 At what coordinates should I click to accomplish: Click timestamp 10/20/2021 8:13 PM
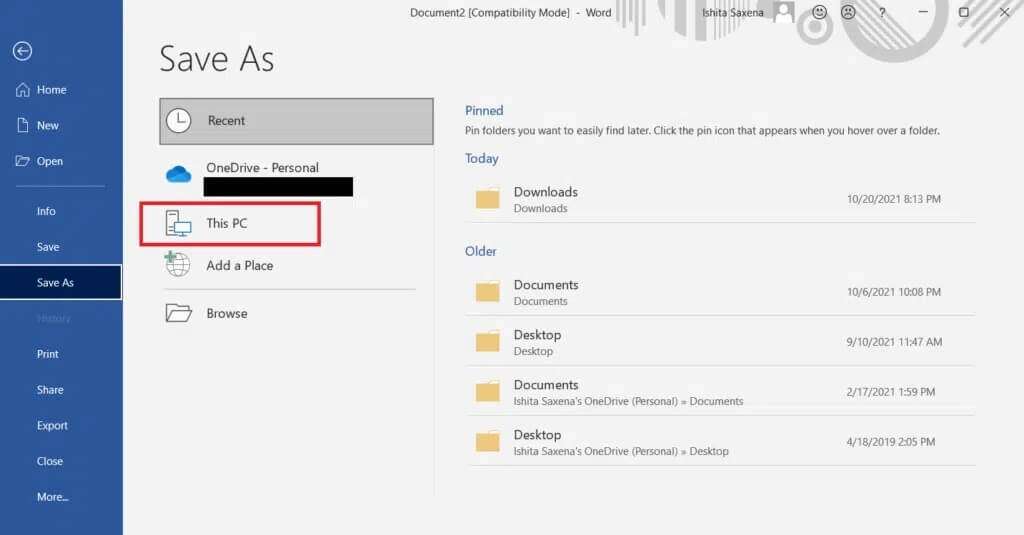(x=893, y=199)
